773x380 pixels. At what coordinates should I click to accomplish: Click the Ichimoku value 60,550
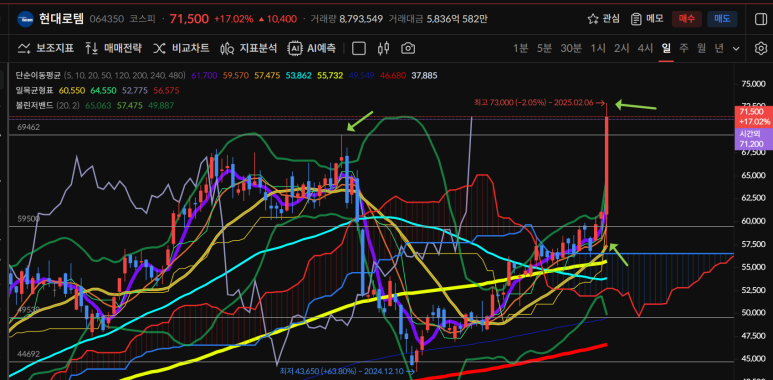coord(72,90)
